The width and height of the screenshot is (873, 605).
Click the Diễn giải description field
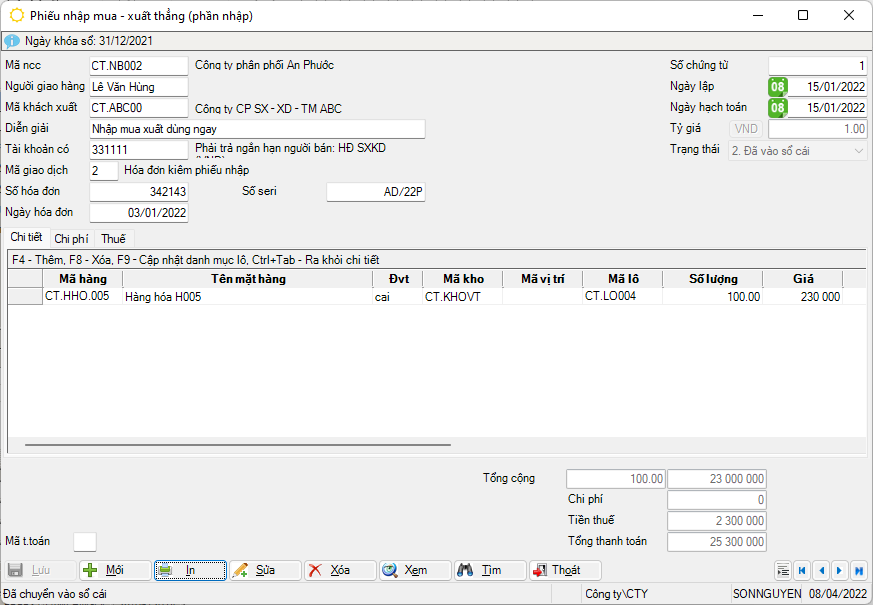[257, 129]
